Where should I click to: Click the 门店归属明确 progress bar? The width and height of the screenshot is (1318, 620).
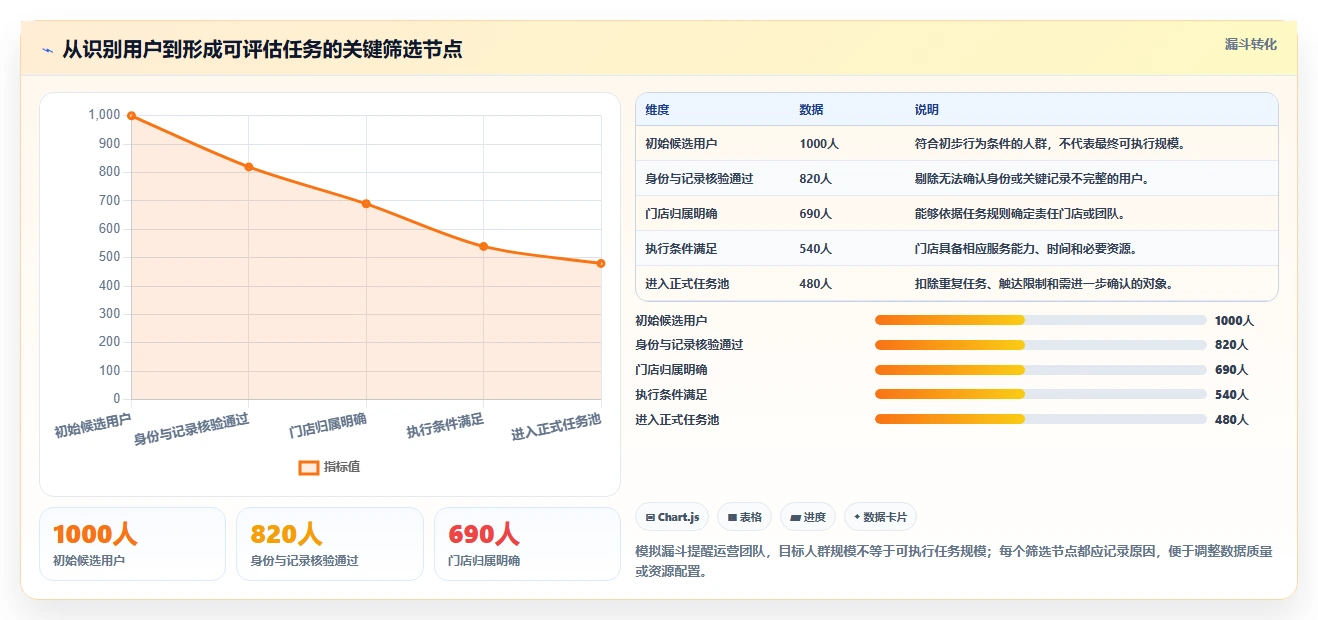coord(1040,370)
